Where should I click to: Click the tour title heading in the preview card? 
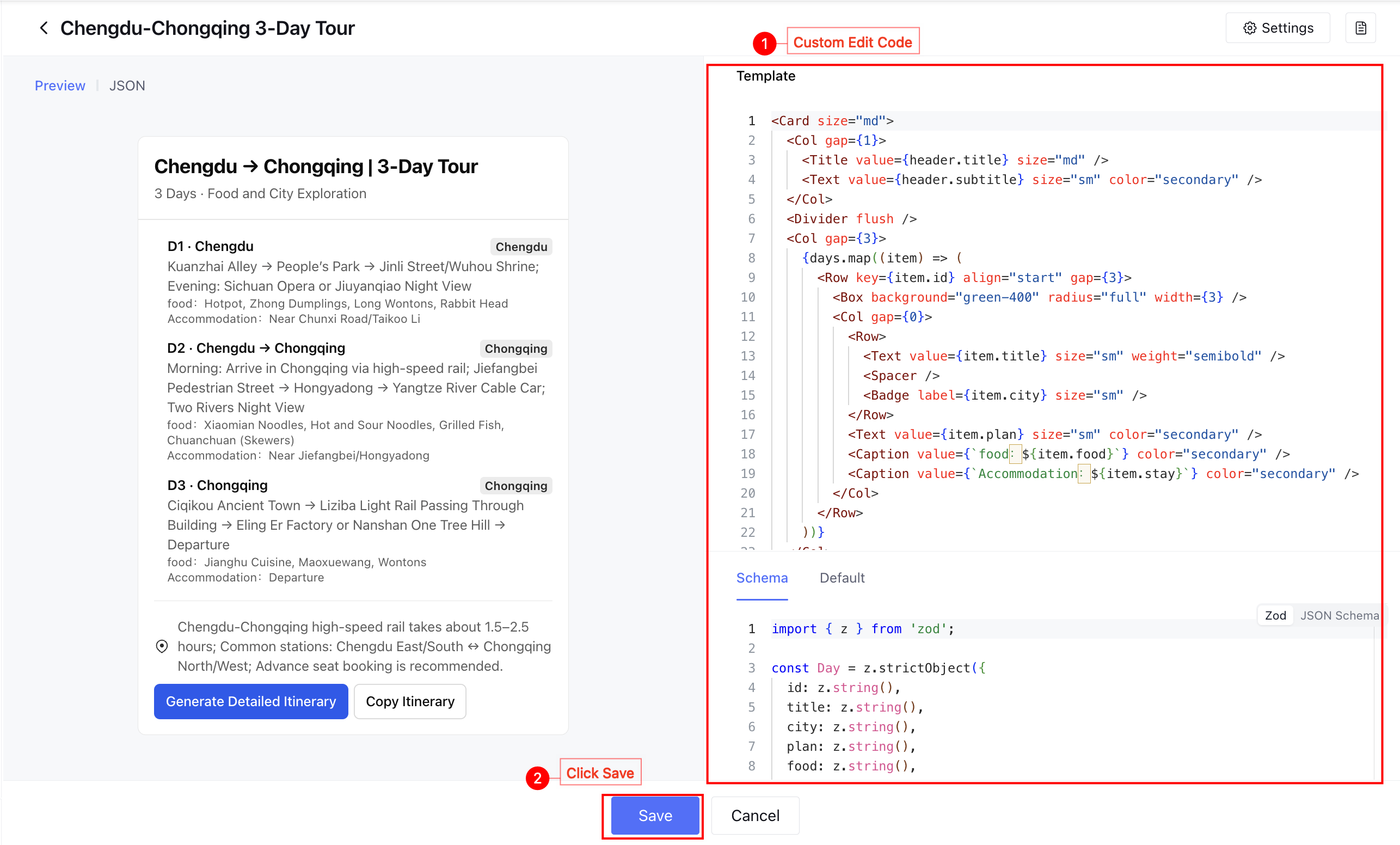click(315, 167)
